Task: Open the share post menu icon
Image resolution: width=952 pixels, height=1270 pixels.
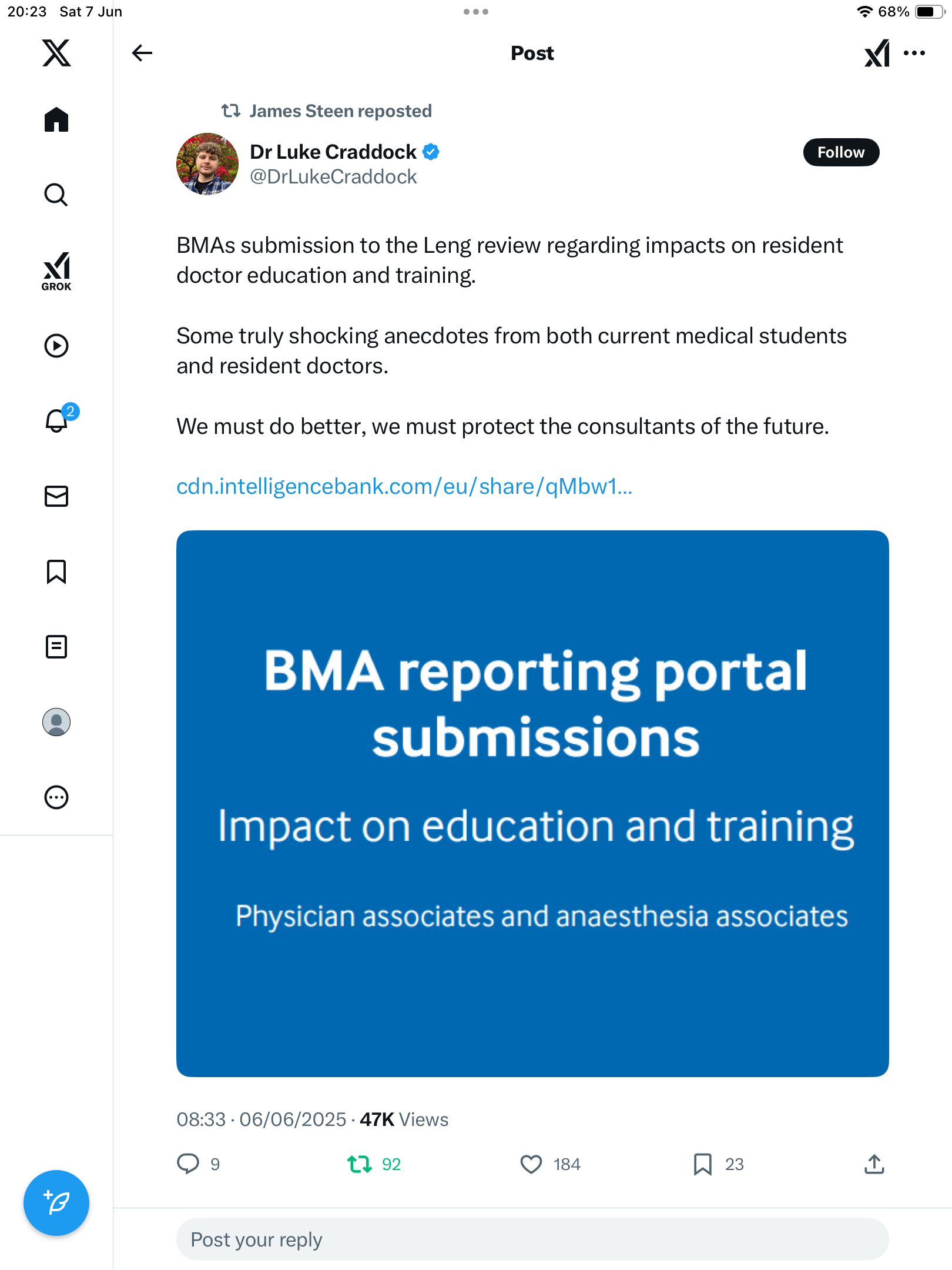Action: point(874,1164)
